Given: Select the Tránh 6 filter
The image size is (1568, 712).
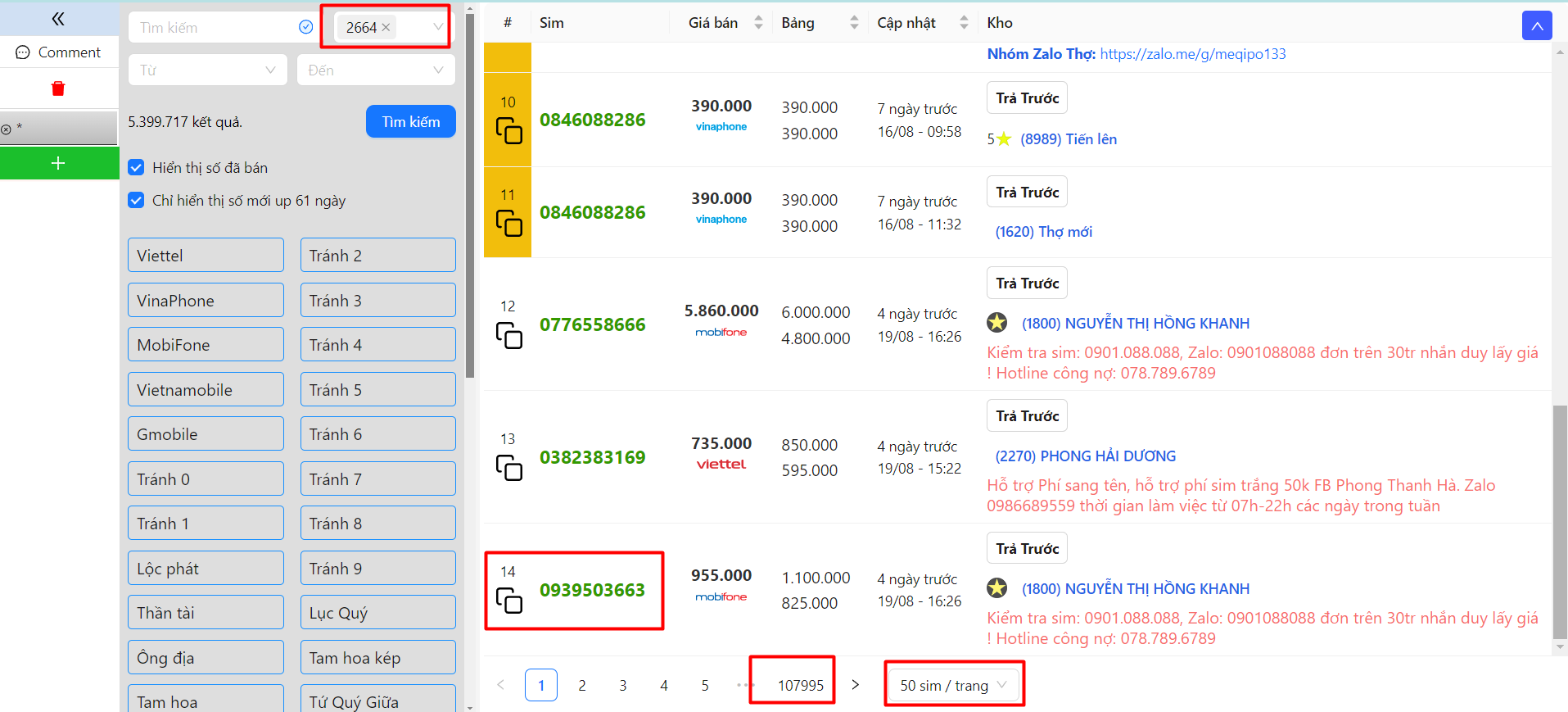Looking at the screenshot, I should 378,433.
